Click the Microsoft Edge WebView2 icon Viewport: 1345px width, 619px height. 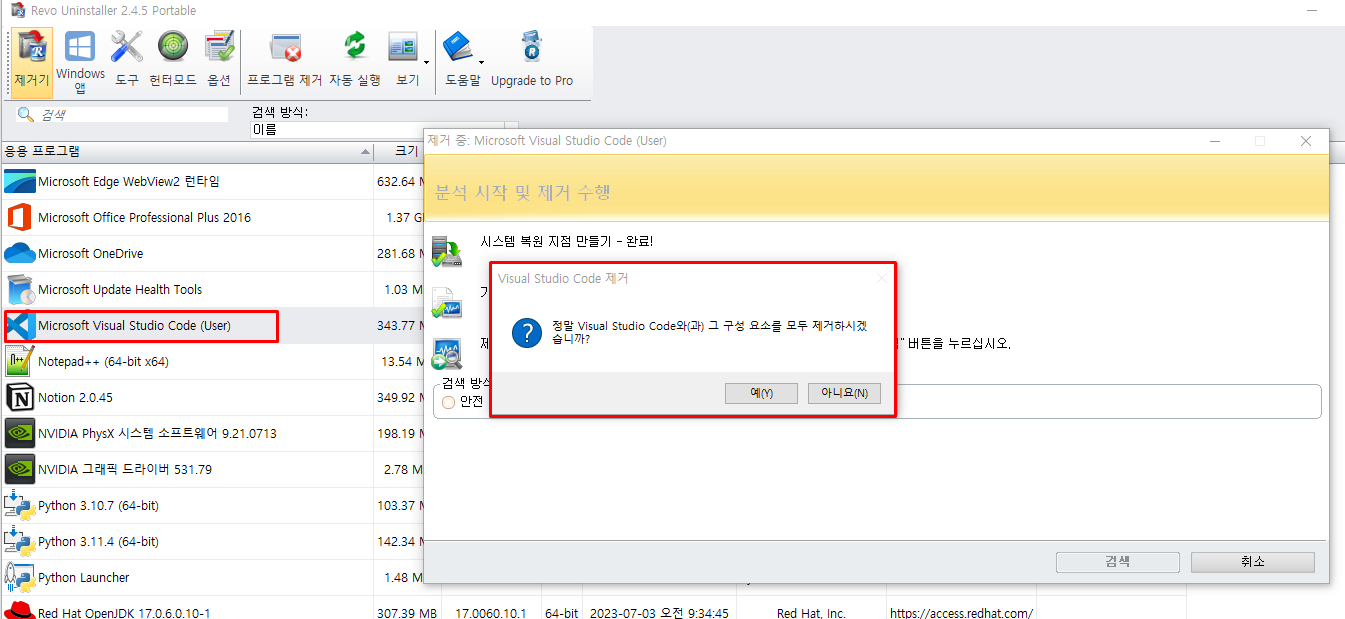click(19, 181)
